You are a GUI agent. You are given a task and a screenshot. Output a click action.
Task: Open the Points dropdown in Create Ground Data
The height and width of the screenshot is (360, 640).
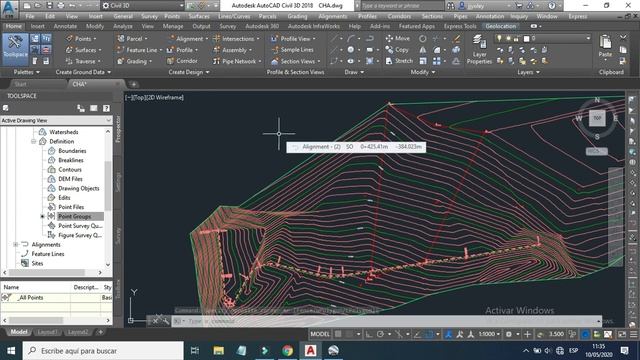coord(82,38)
